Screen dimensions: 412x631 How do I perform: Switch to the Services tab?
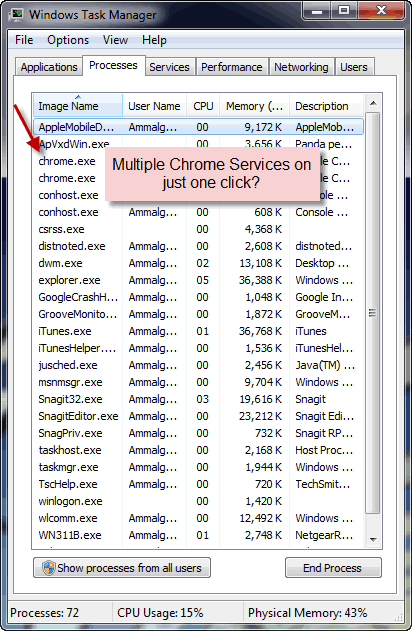point(169,67)
